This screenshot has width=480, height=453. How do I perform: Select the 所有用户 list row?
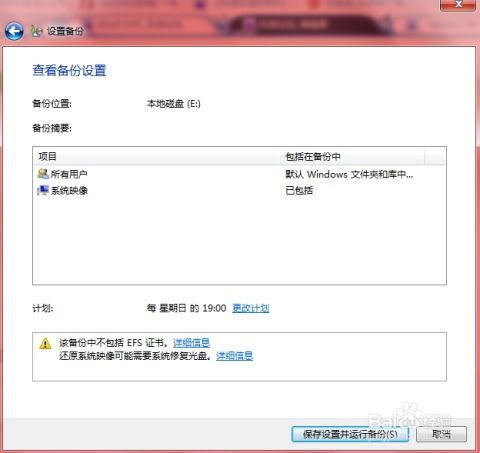(x=239, y=174)
